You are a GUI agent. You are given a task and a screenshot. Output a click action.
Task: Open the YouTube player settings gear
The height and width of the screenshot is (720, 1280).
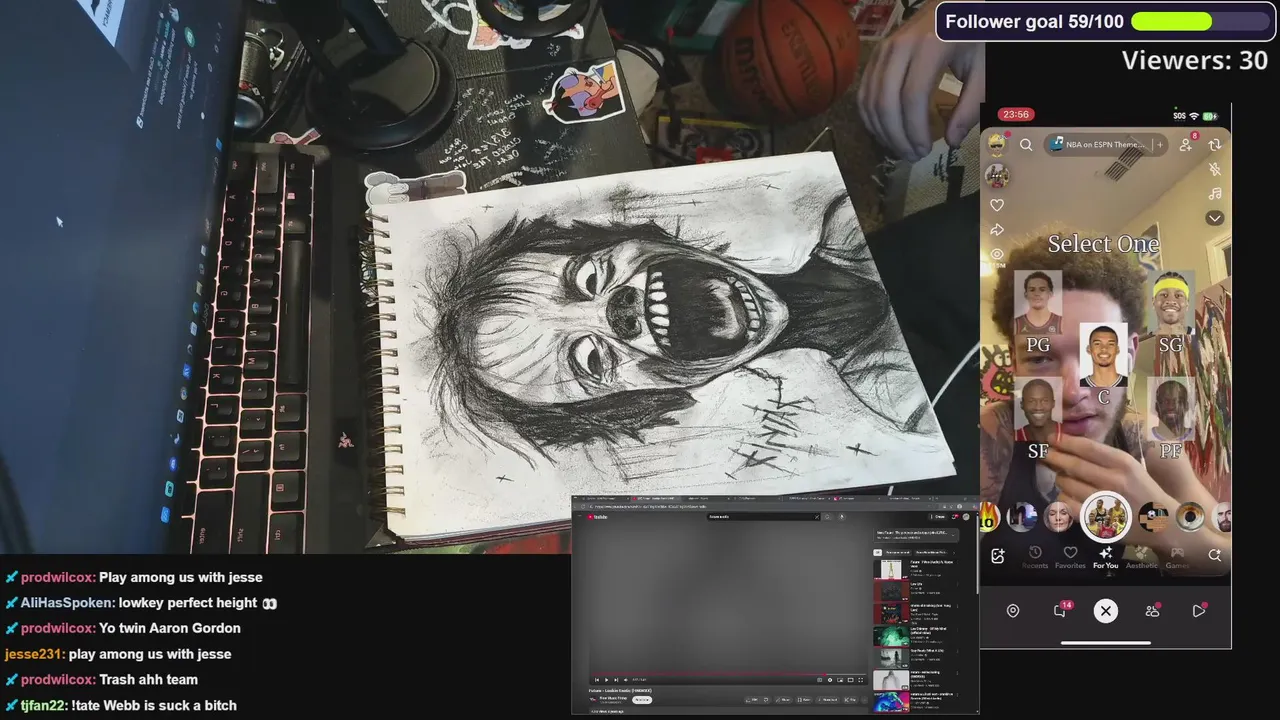click(x=830, y=680)
